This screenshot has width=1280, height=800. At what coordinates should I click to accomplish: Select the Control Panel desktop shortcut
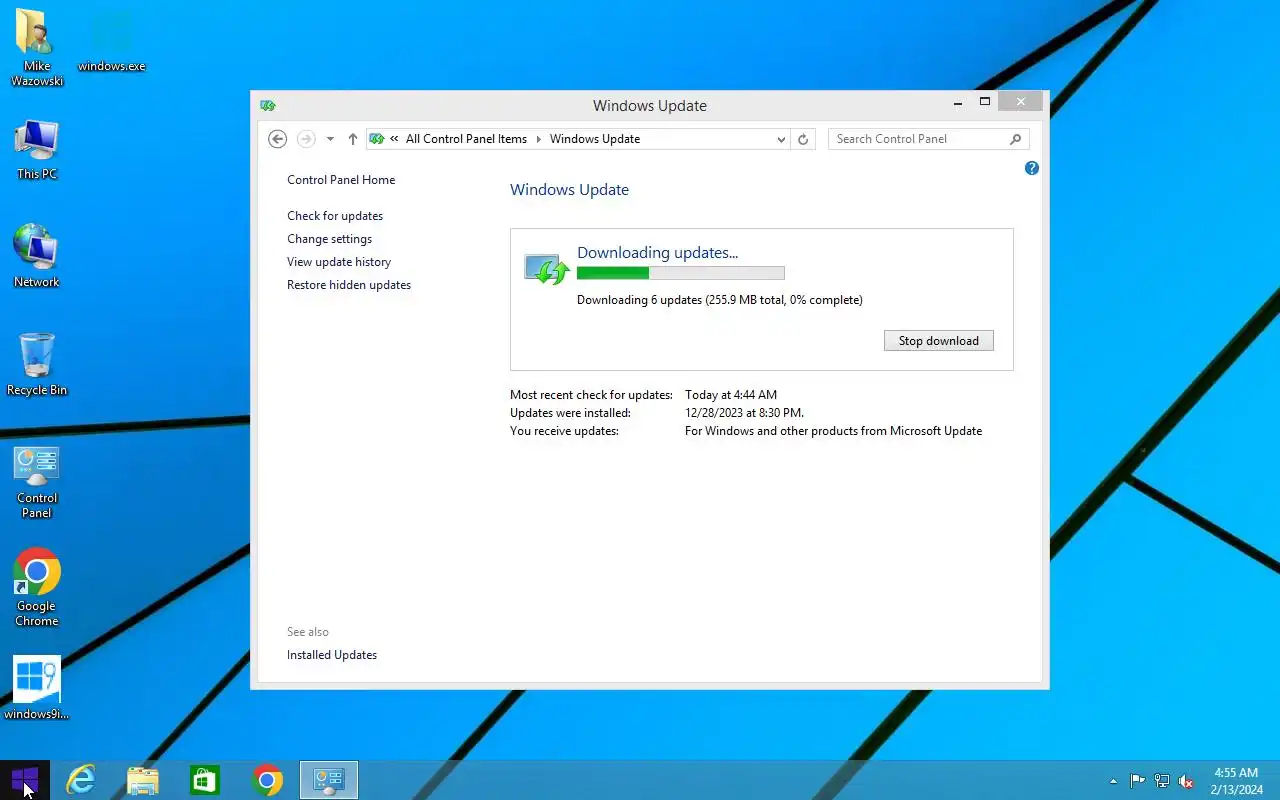37,482
